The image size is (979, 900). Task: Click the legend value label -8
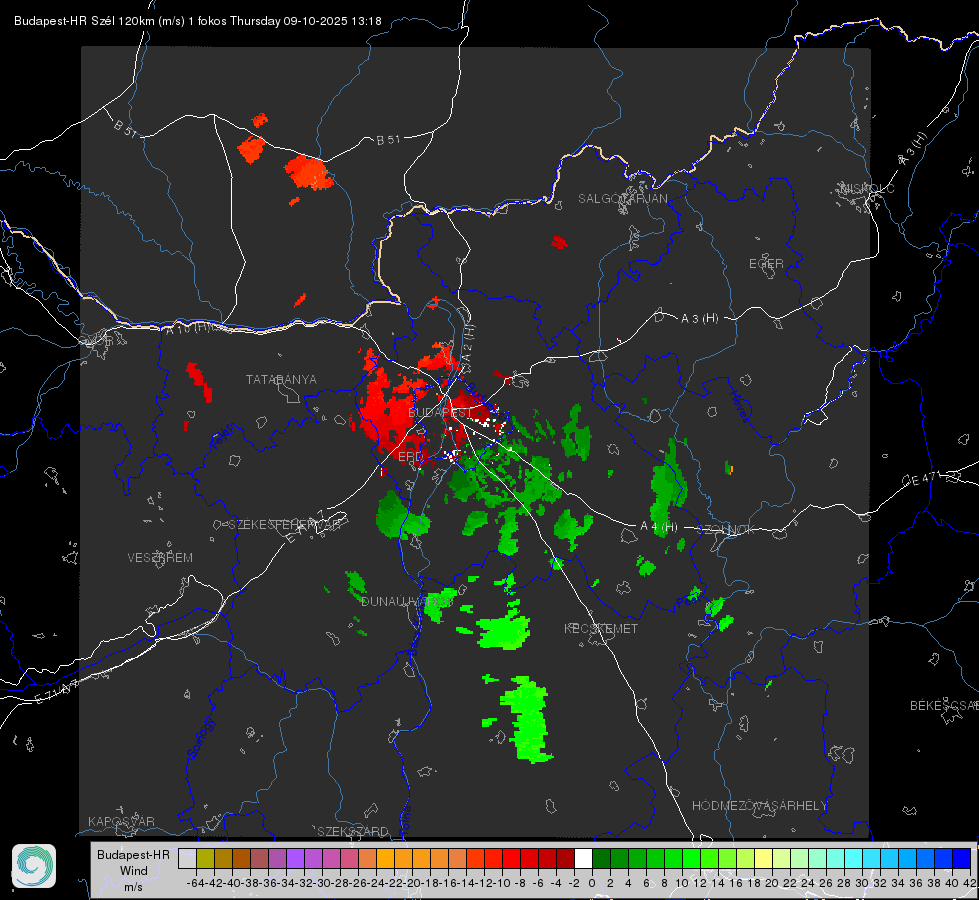coord(519,883)
